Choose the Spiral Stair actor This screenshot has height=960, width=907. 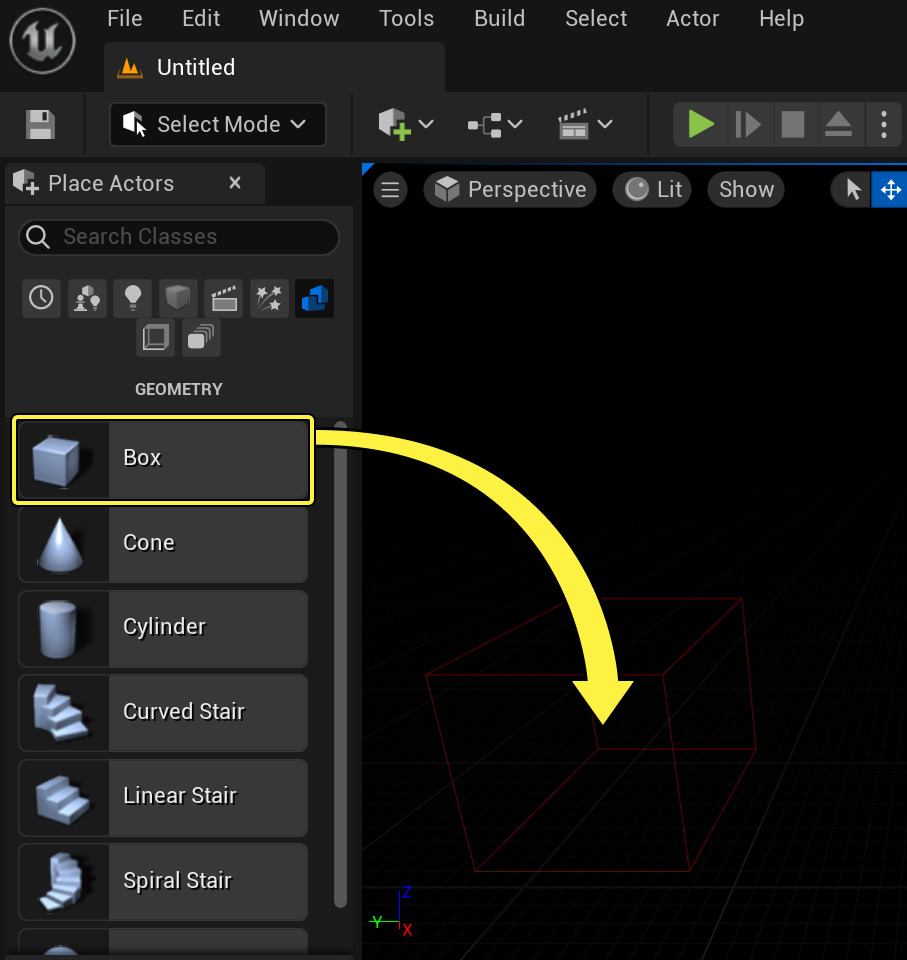[163, 882]
